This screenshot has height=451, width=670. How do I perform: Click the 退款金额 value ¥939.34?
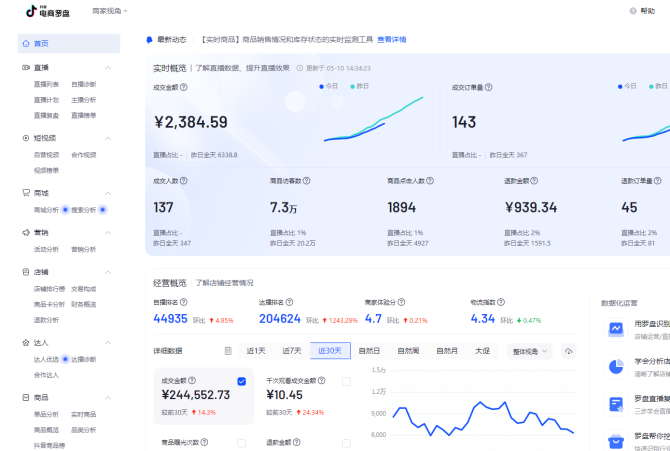click(x=531, y=208)
